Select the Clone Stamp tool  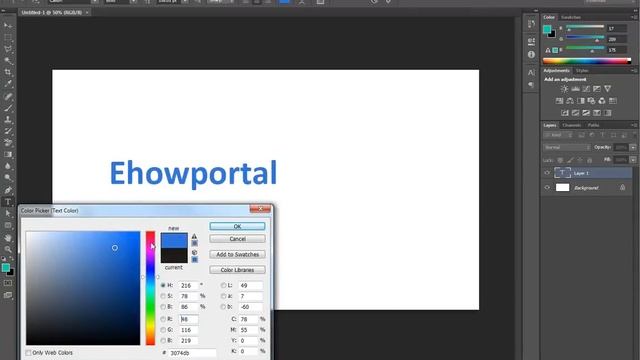pos(8,120)
